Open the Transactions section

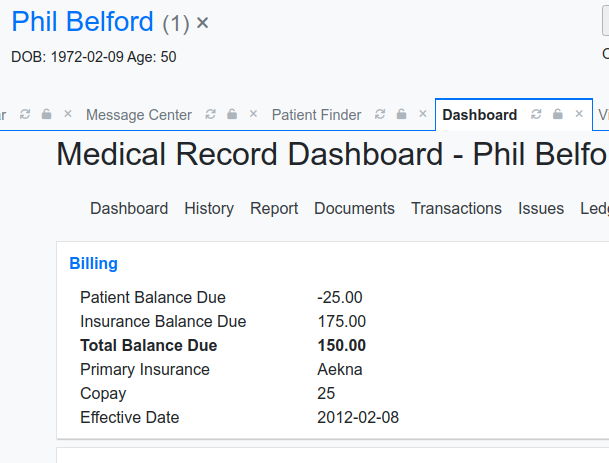[456, 209]
